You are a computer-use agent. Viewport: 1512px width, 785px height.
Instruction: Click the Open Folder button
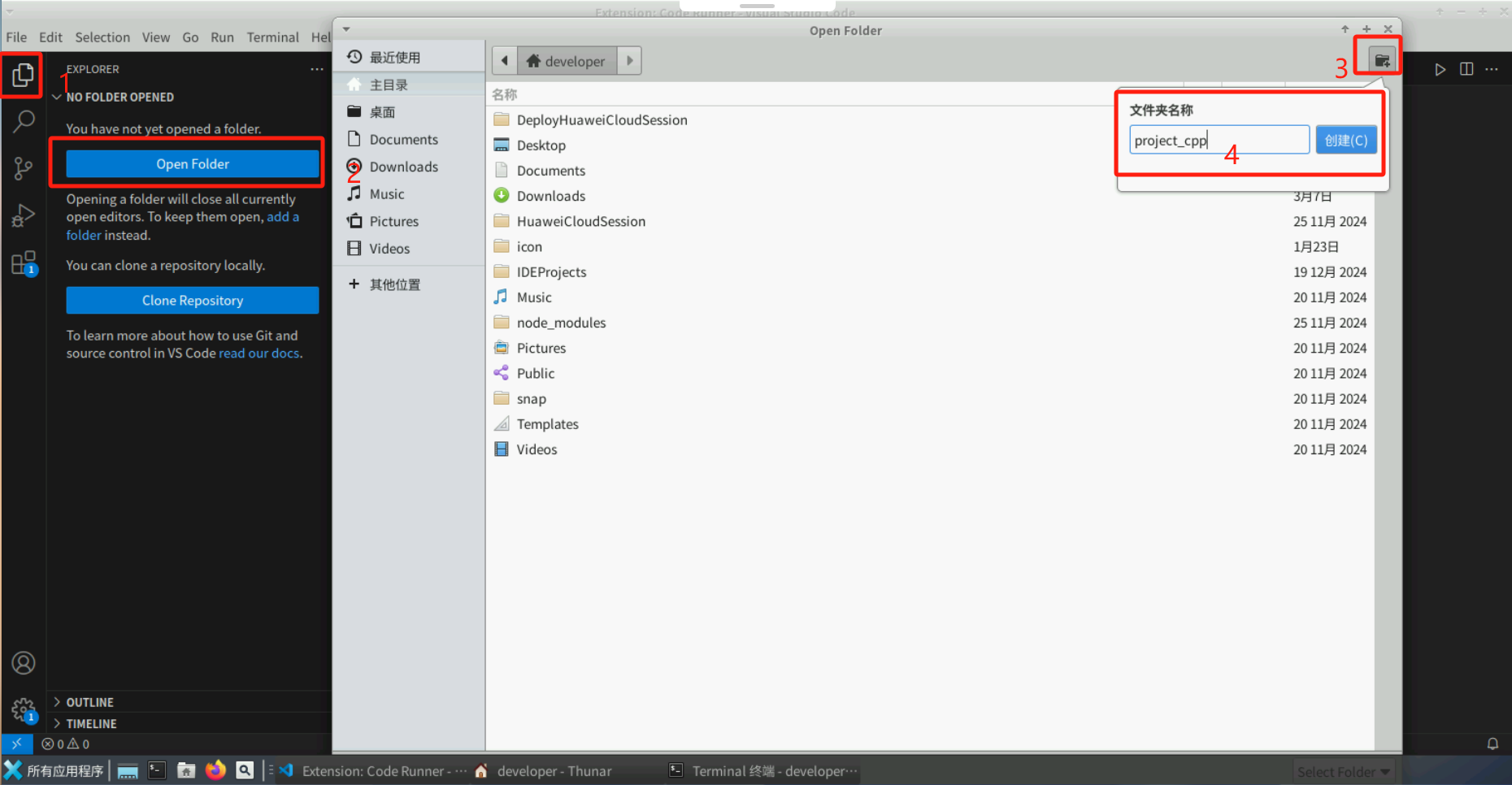pos(192,163)
